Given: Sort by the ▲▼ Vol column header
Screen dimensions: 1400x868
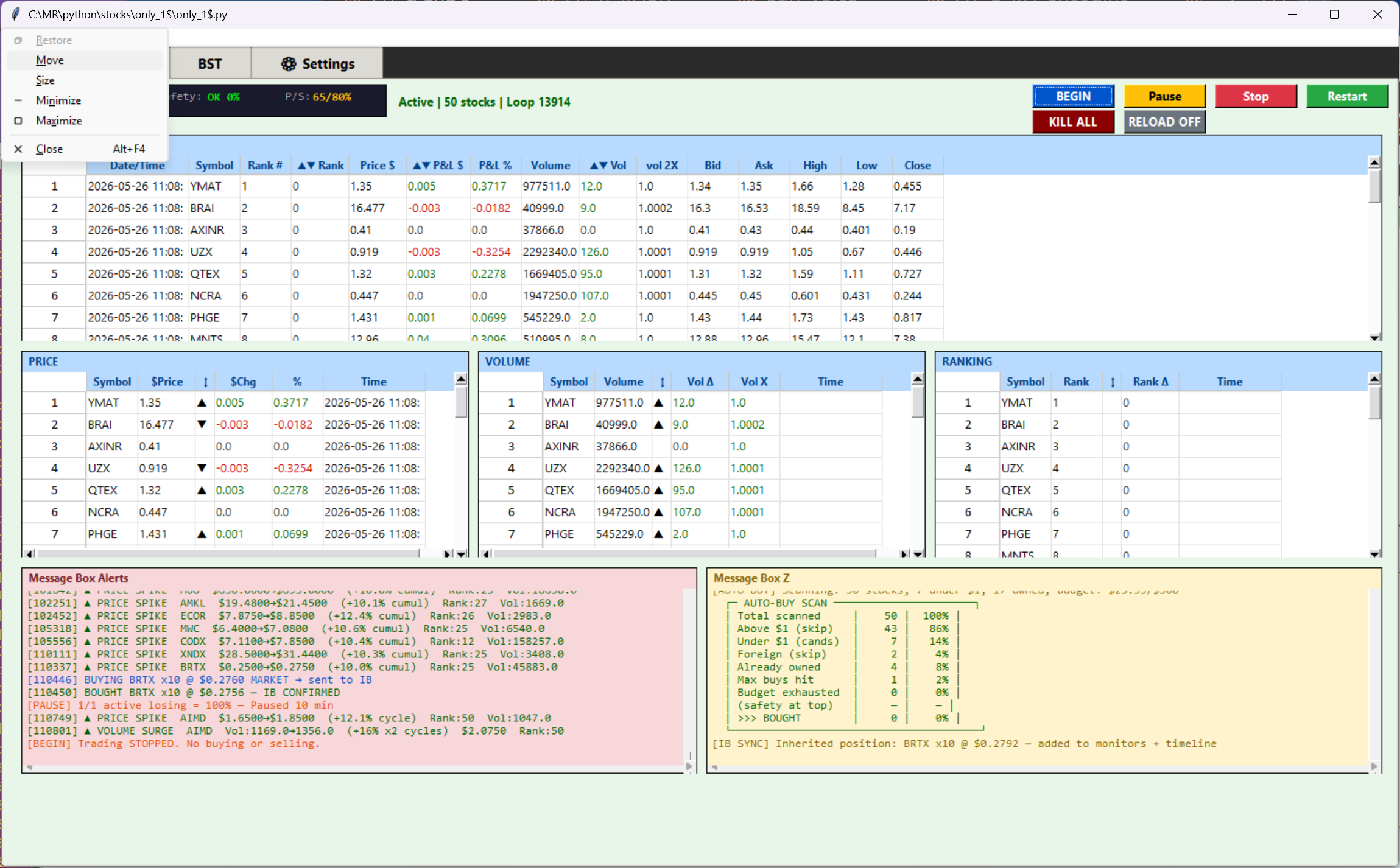Looking at the screenshot, I should (608, 166).
